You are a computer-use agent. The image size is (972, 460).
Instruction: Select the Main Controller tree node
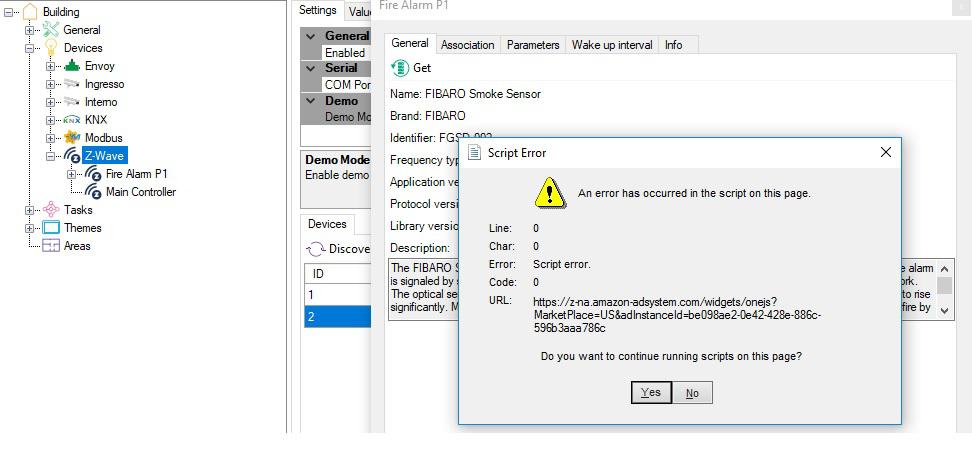click(140, 192)
